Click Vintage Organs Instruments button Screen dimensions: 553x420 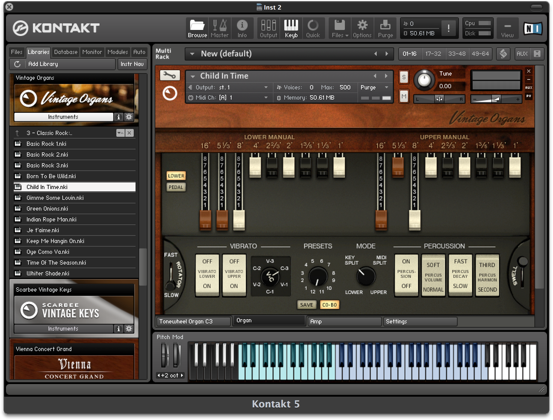coord(63,117)
